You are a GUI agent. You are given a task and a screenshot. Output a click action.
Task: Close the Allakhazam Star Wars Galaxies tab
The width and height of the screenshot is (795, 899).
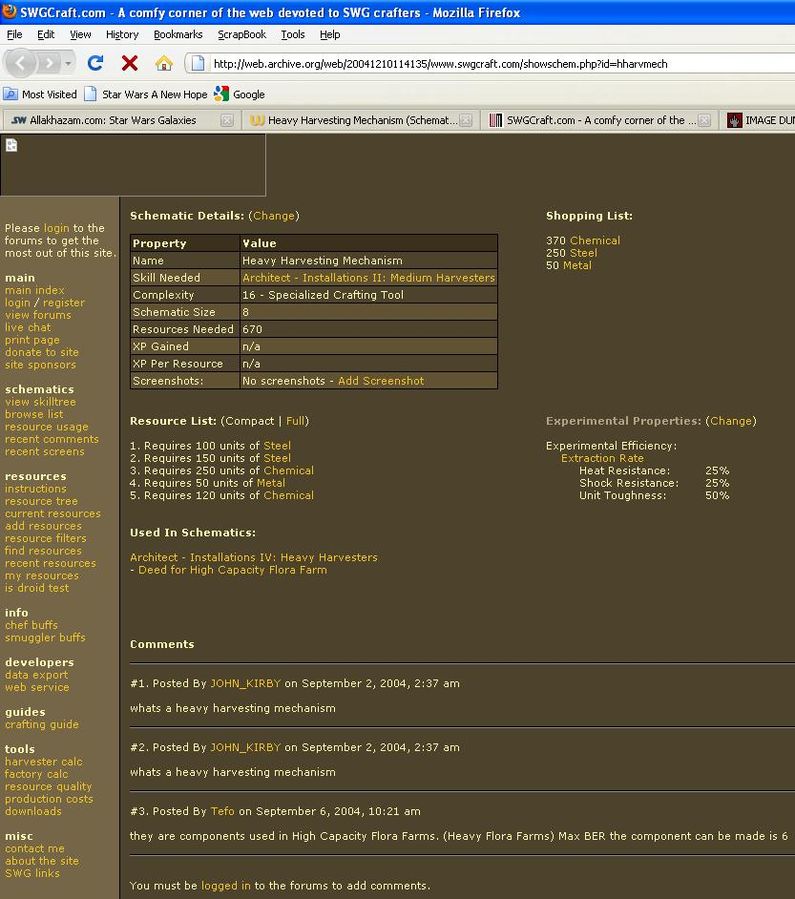227,120
